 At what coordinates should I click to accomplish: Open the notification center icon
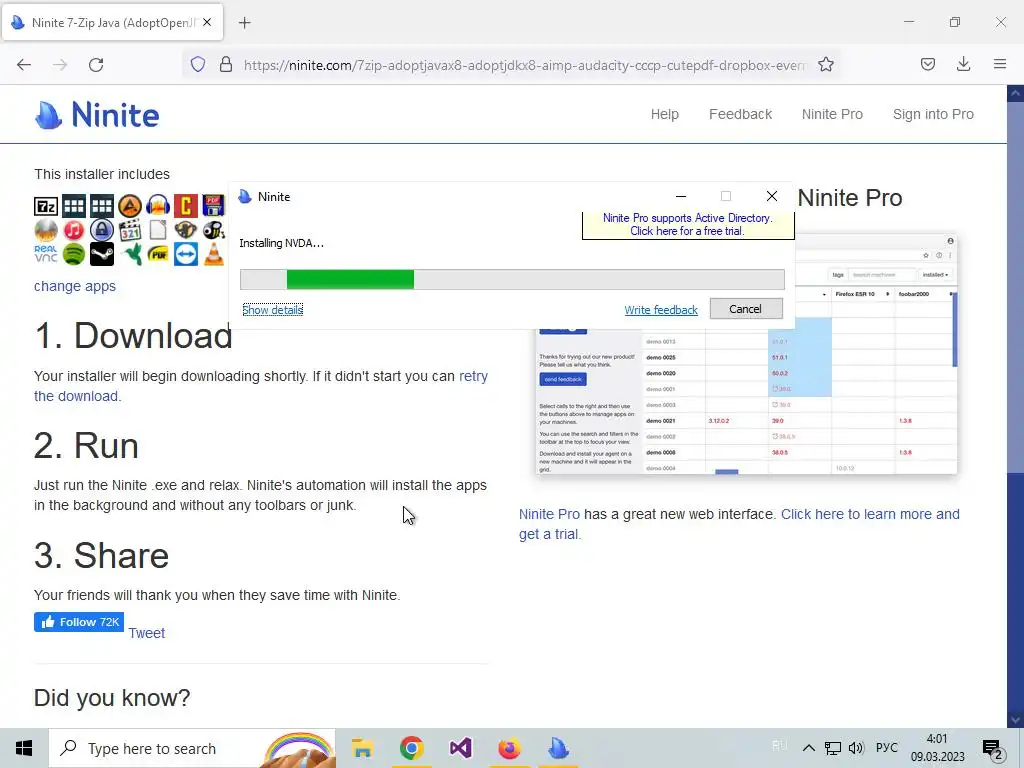tap(993, 749)
